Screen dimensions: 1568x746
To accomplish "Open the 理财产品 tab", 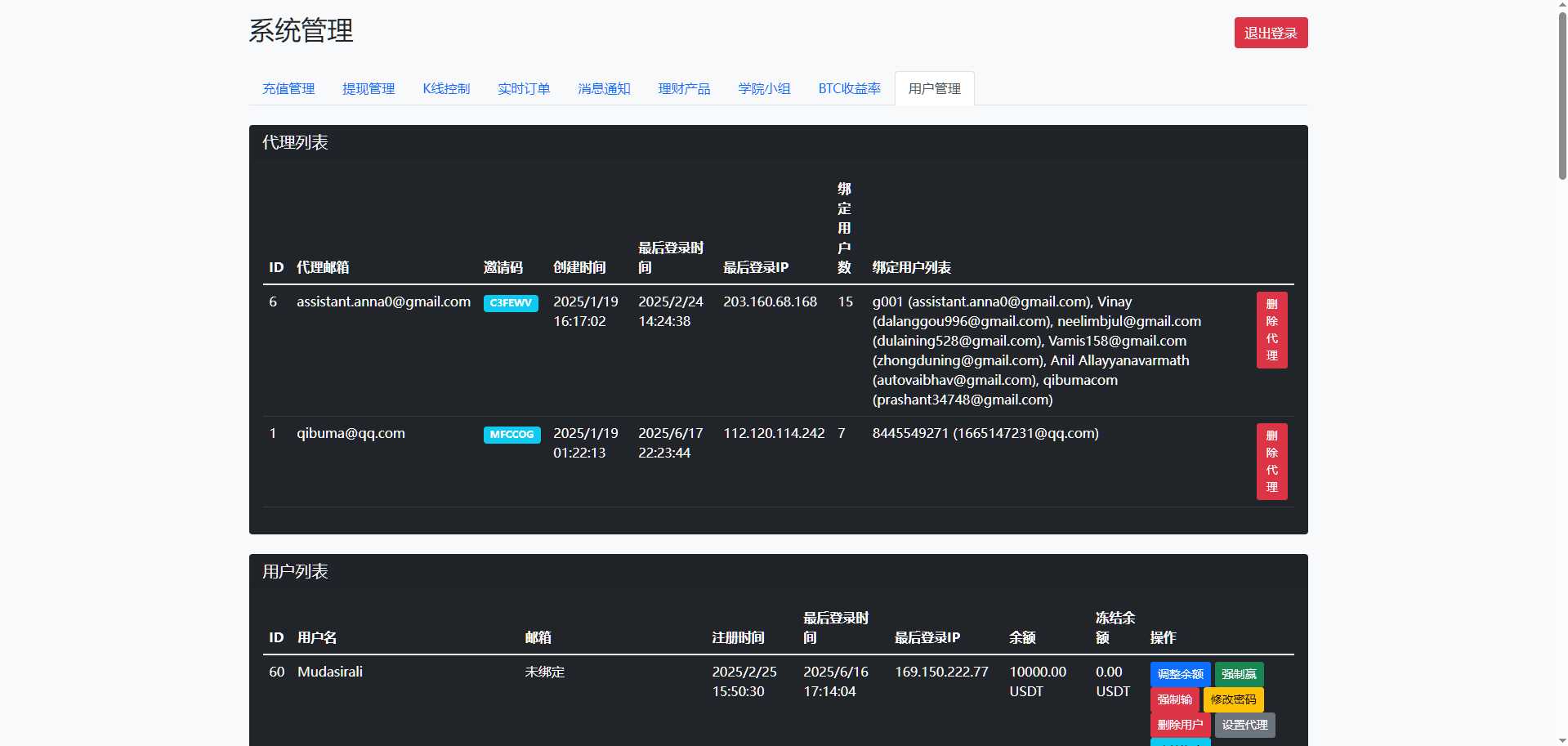I will 684,88.
